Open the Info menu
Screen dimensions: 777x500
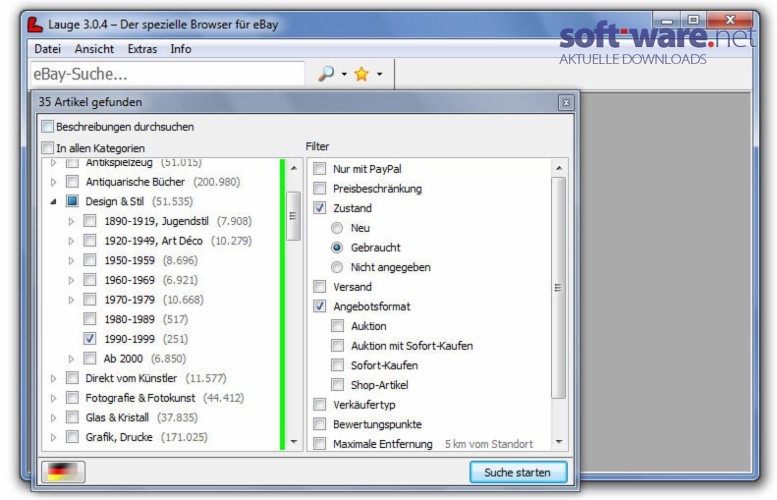[x=181, y=49]
